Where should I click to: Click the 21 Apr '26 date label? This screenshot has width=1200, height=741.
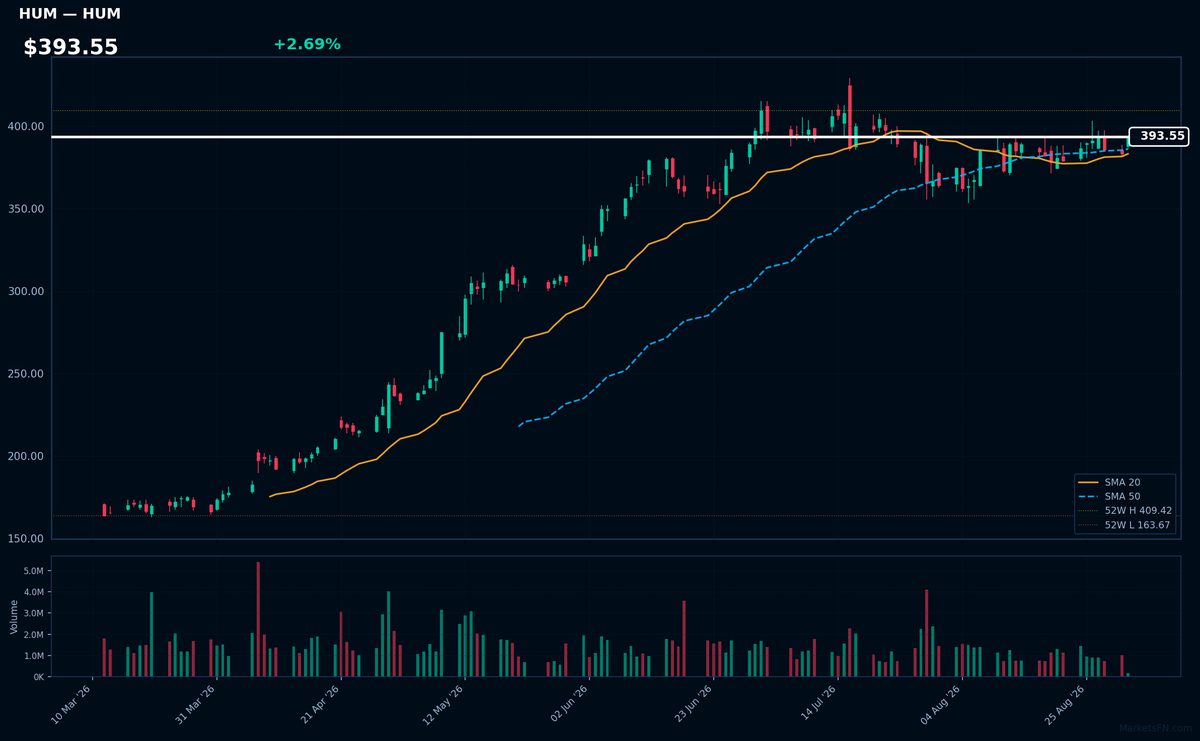pyautogui.click(x=319, y=703)
